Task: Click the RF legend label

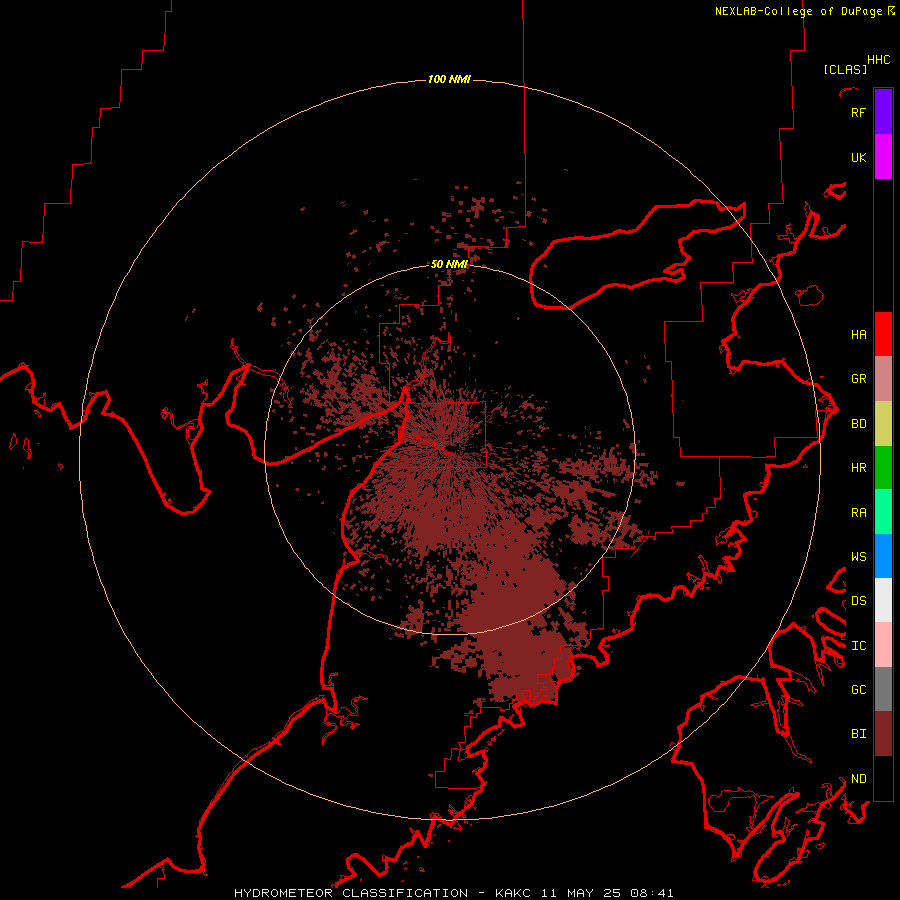Action: point(858,112)
